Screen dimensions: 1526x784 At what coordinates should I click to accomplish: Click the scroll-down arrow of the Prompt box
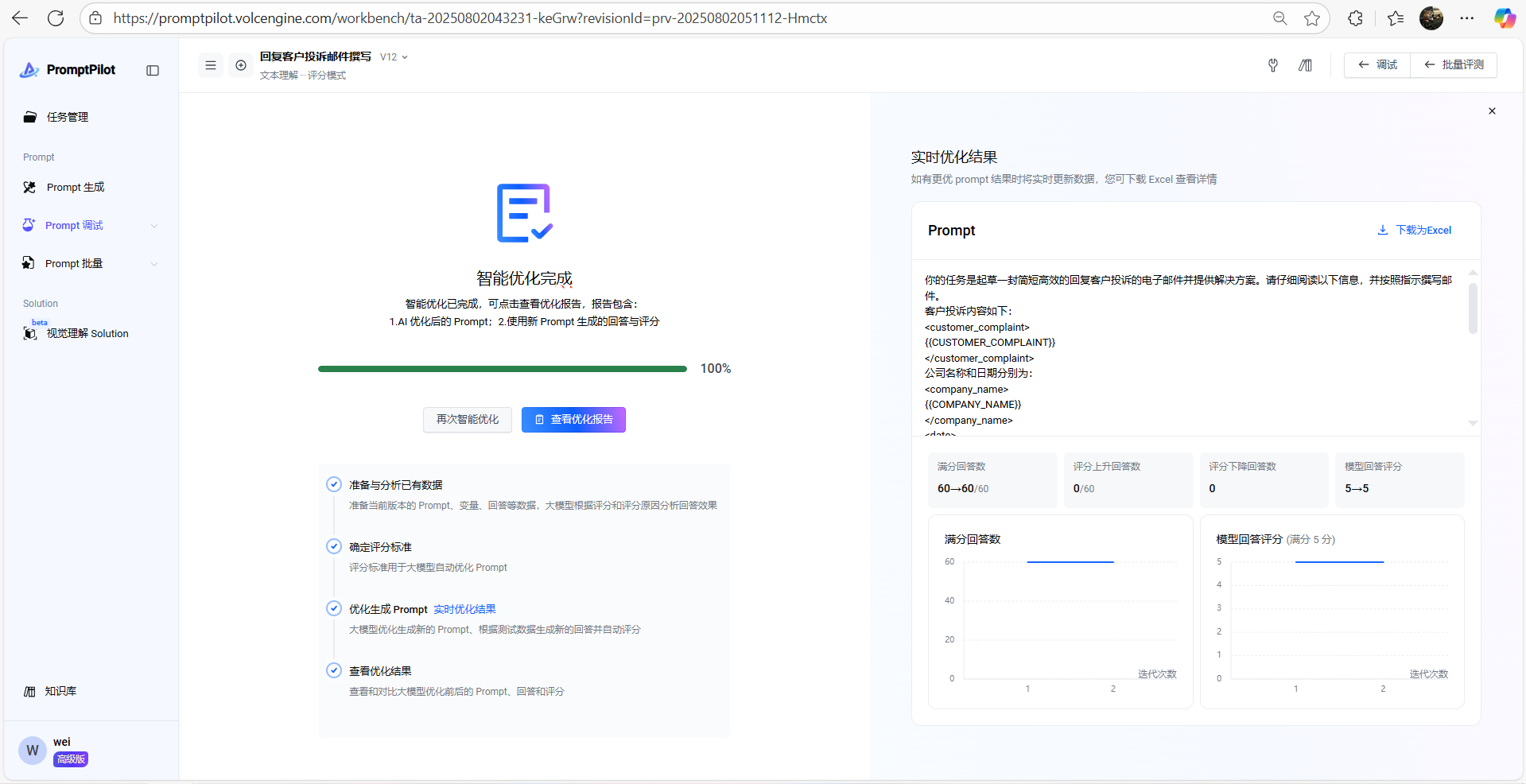(1473, 424)
